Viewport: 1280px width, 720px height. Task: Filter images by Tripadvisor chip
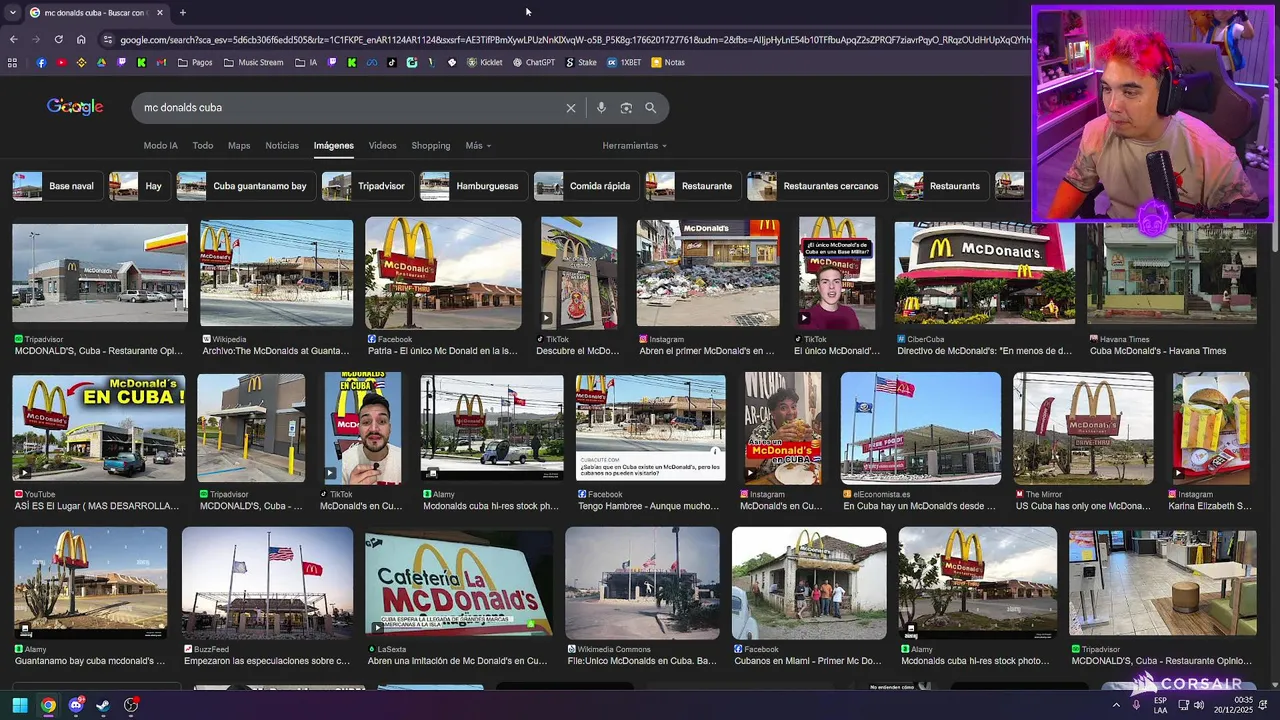(367, 186)
